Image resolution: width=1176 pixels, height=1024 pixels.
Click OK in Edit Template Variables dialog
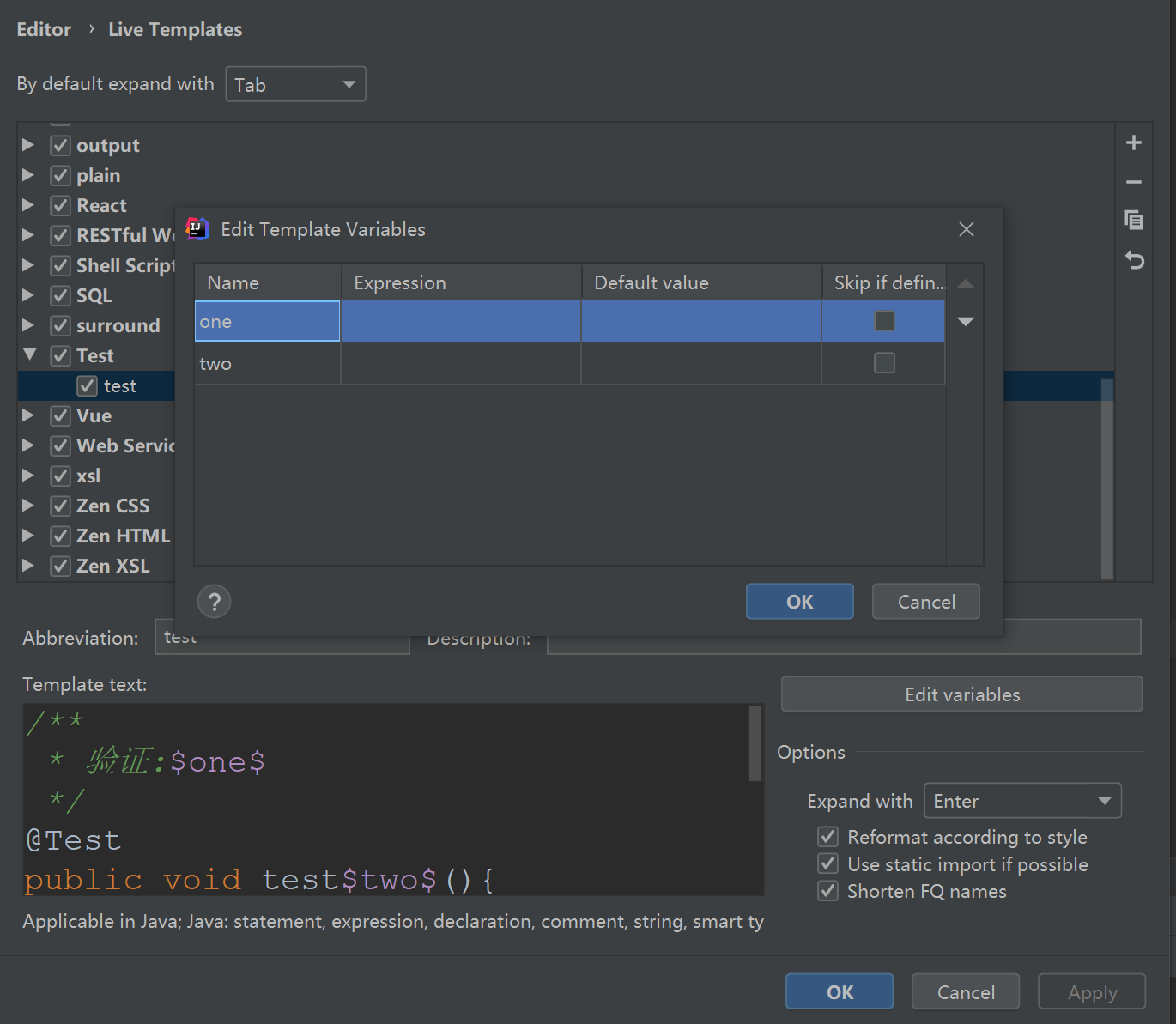pos(799,602)
